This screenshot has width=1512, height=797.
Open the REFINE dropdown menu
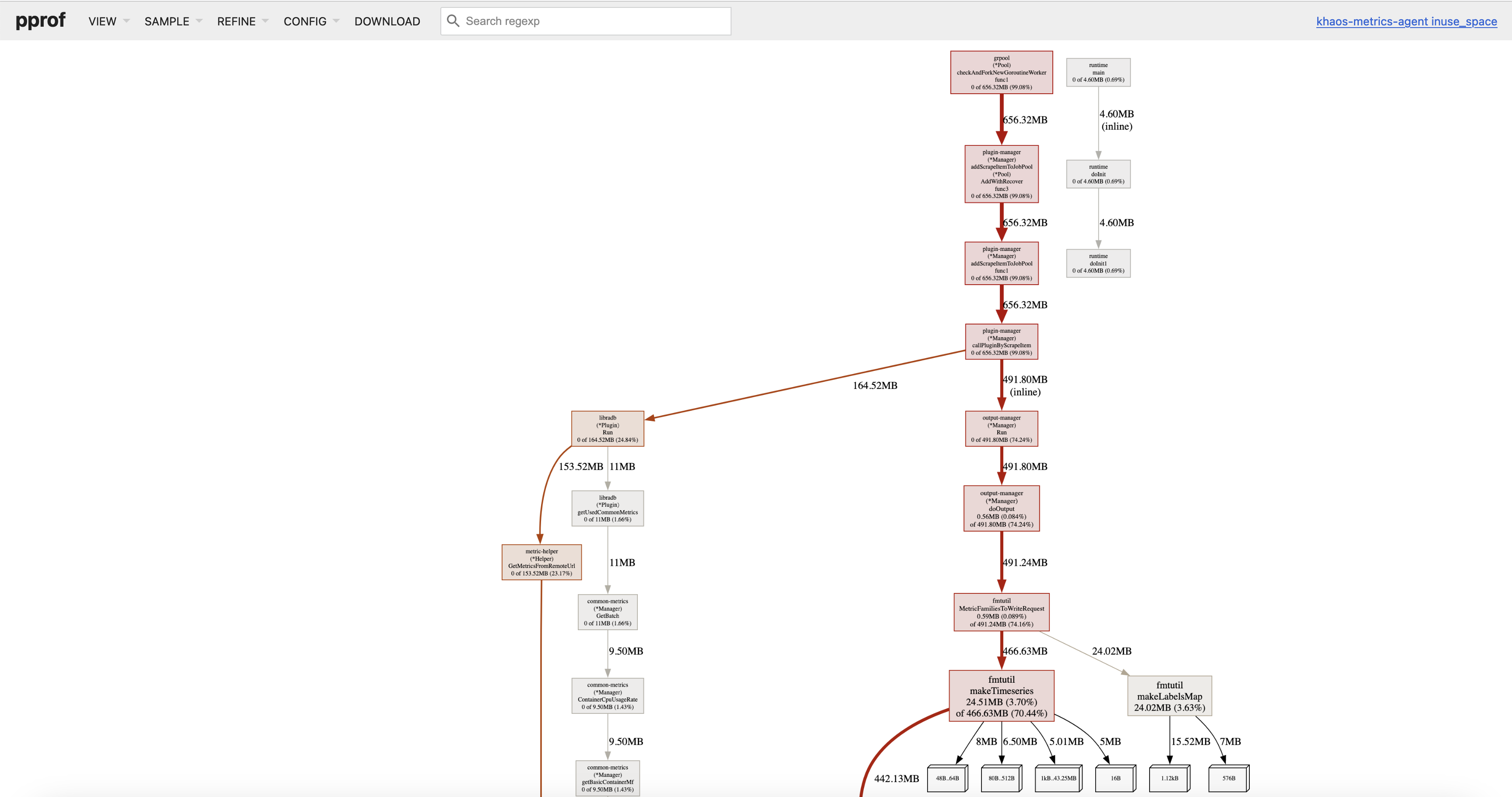point(236,21)
